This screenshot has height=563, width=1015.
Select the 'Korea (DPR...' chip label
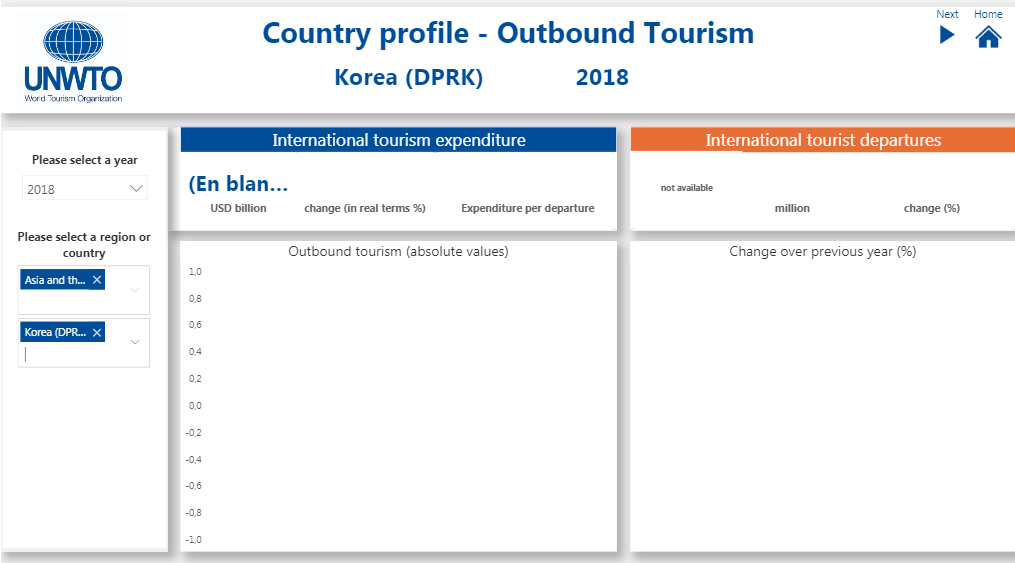coord(55,333)
